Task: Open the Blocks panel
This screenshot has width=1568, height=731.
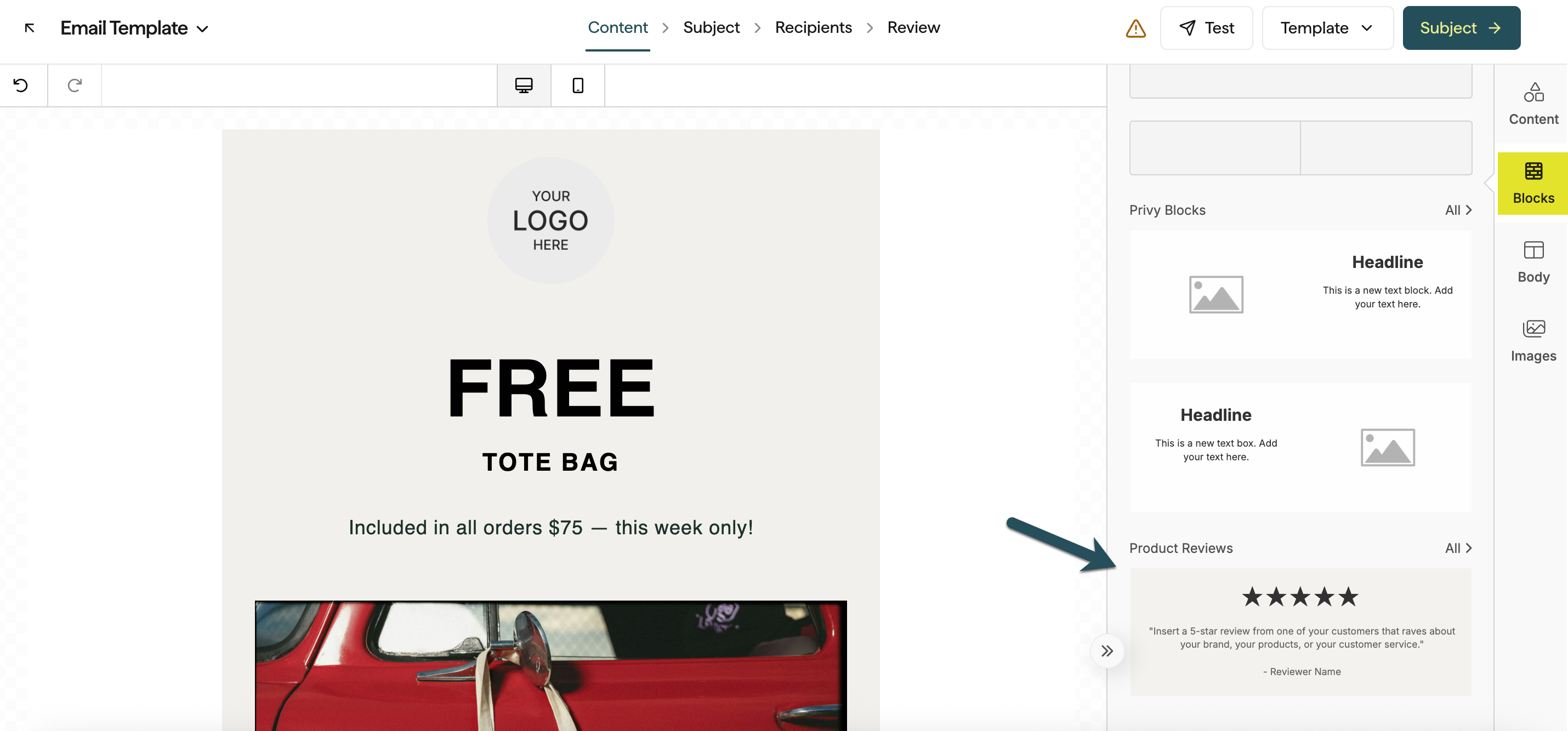Action: pyautogui.click(x=1533, y=182)
